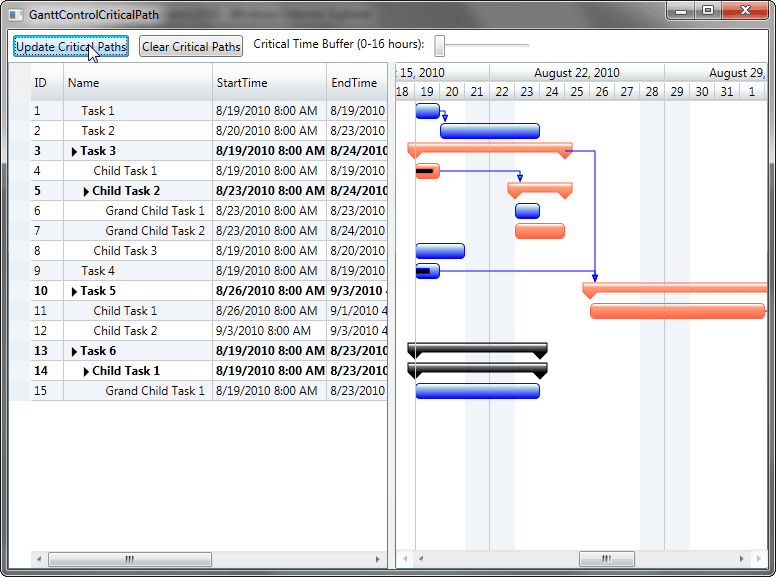Click the Grand Child Task 1 name in row 6
The image size is (776, 577).
click(x=155, y=211)
